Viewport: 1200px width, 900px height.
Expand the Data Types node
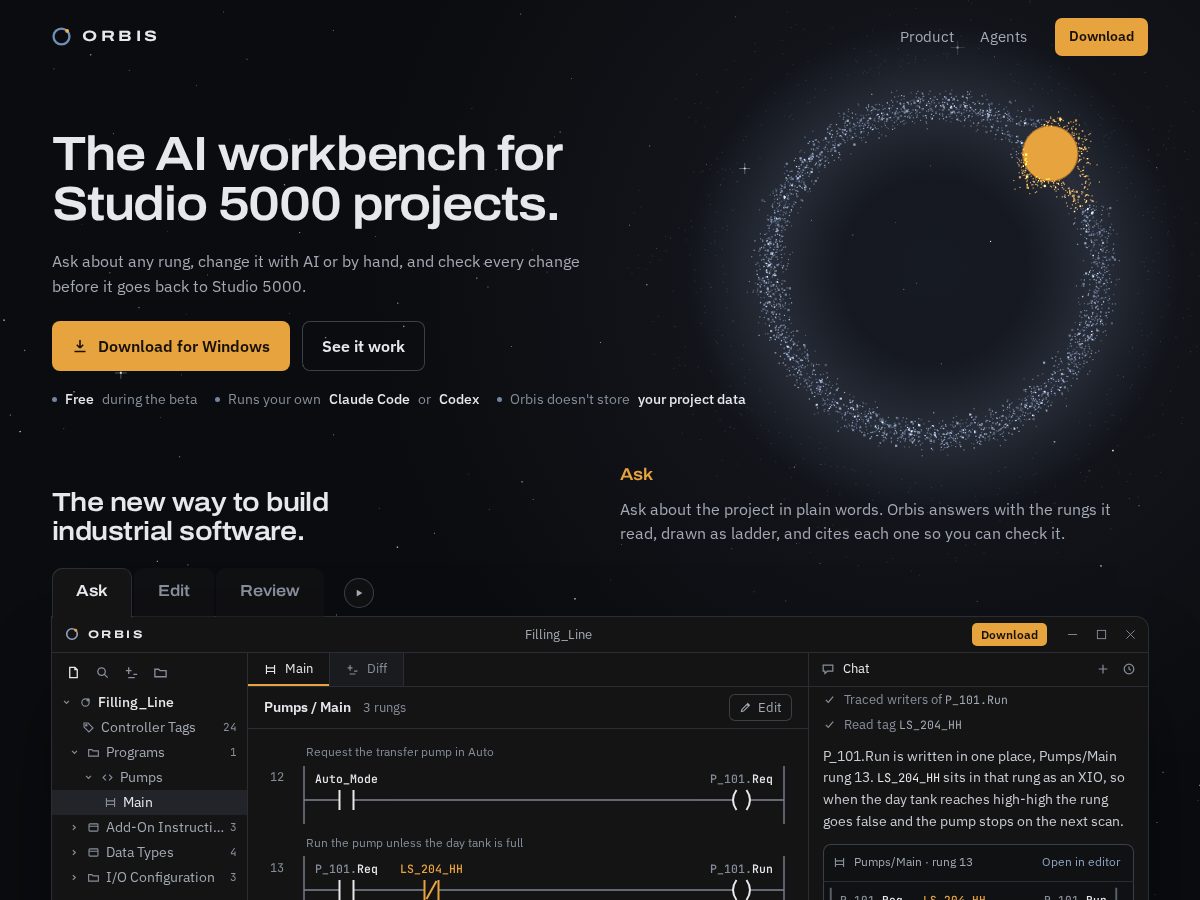pyautogui.click(x=74, y=852)
